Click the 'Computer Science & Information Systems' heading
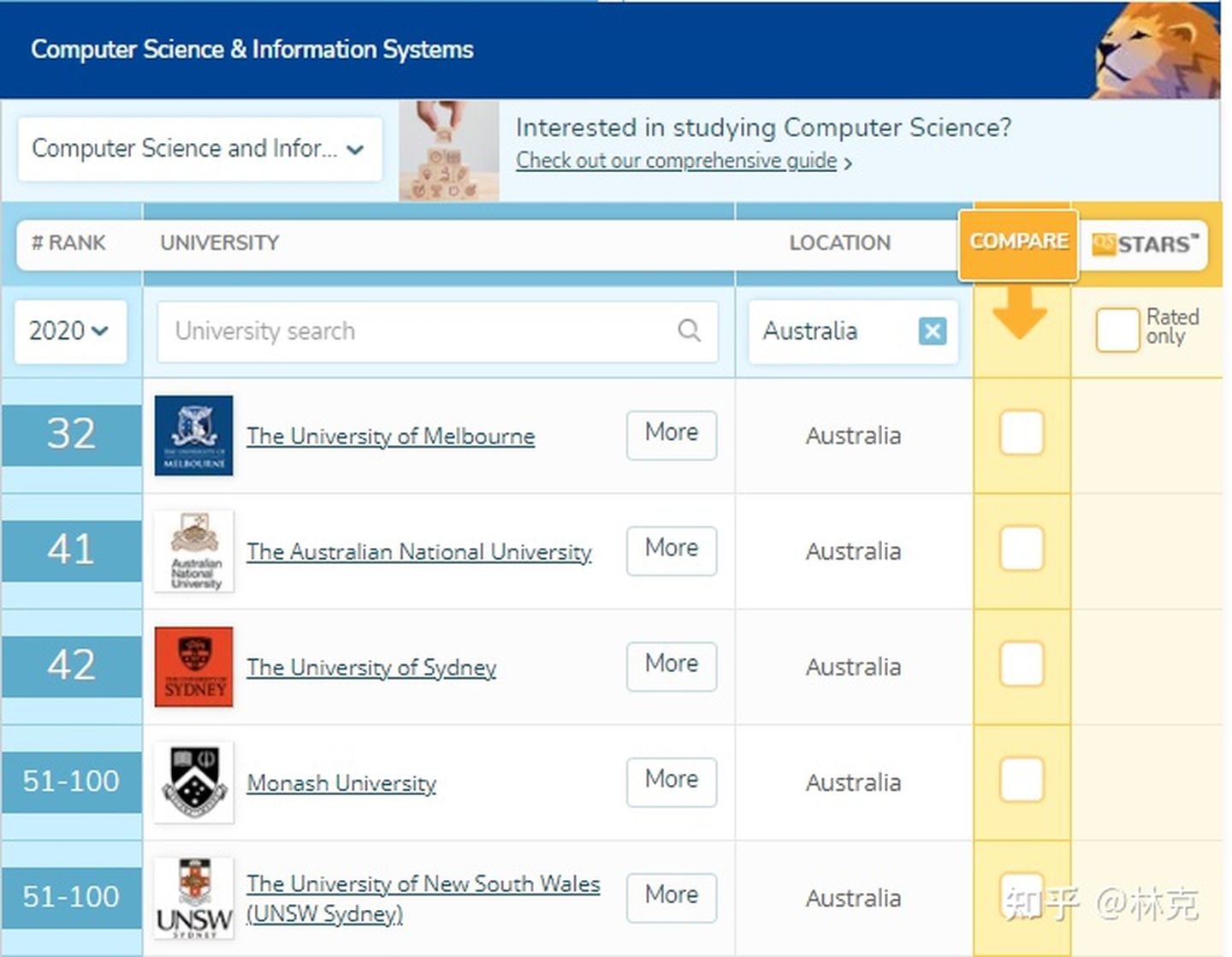The height and width of the screenshot is (957, 1232). coord(252,50)
